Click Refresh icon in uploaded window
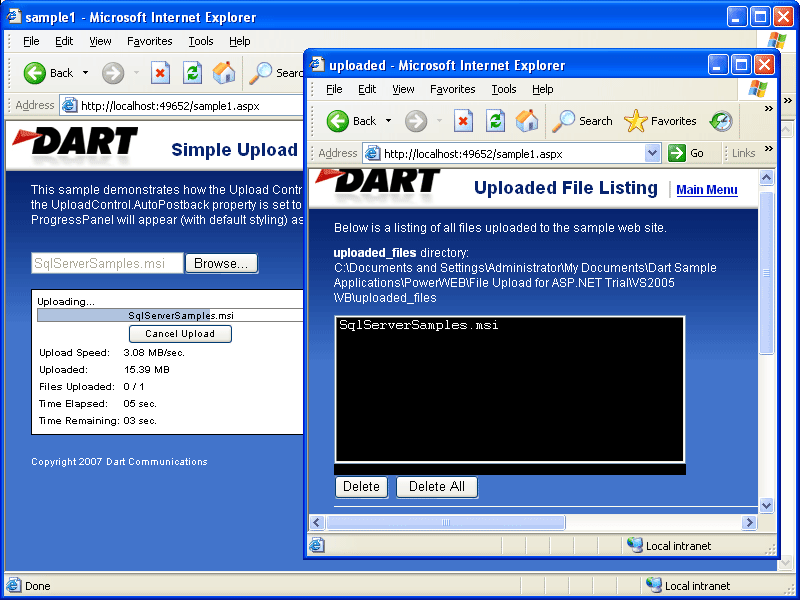The image size is (800, 600). pos(495,121)
